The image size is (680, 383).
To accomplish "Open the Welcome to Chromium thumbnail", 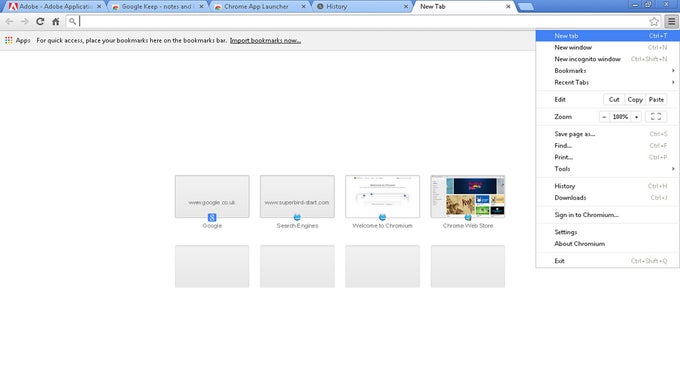I will [x=382, y=196].
